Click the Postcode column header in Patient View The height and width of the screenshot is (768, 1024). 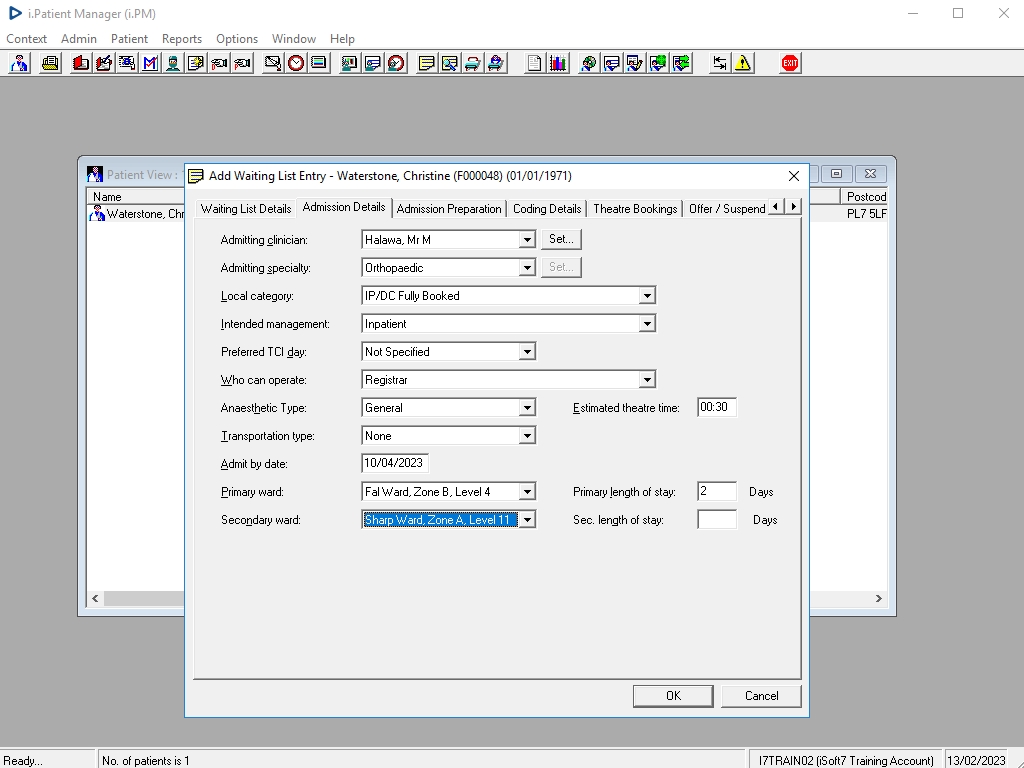[x=866, y=197]
